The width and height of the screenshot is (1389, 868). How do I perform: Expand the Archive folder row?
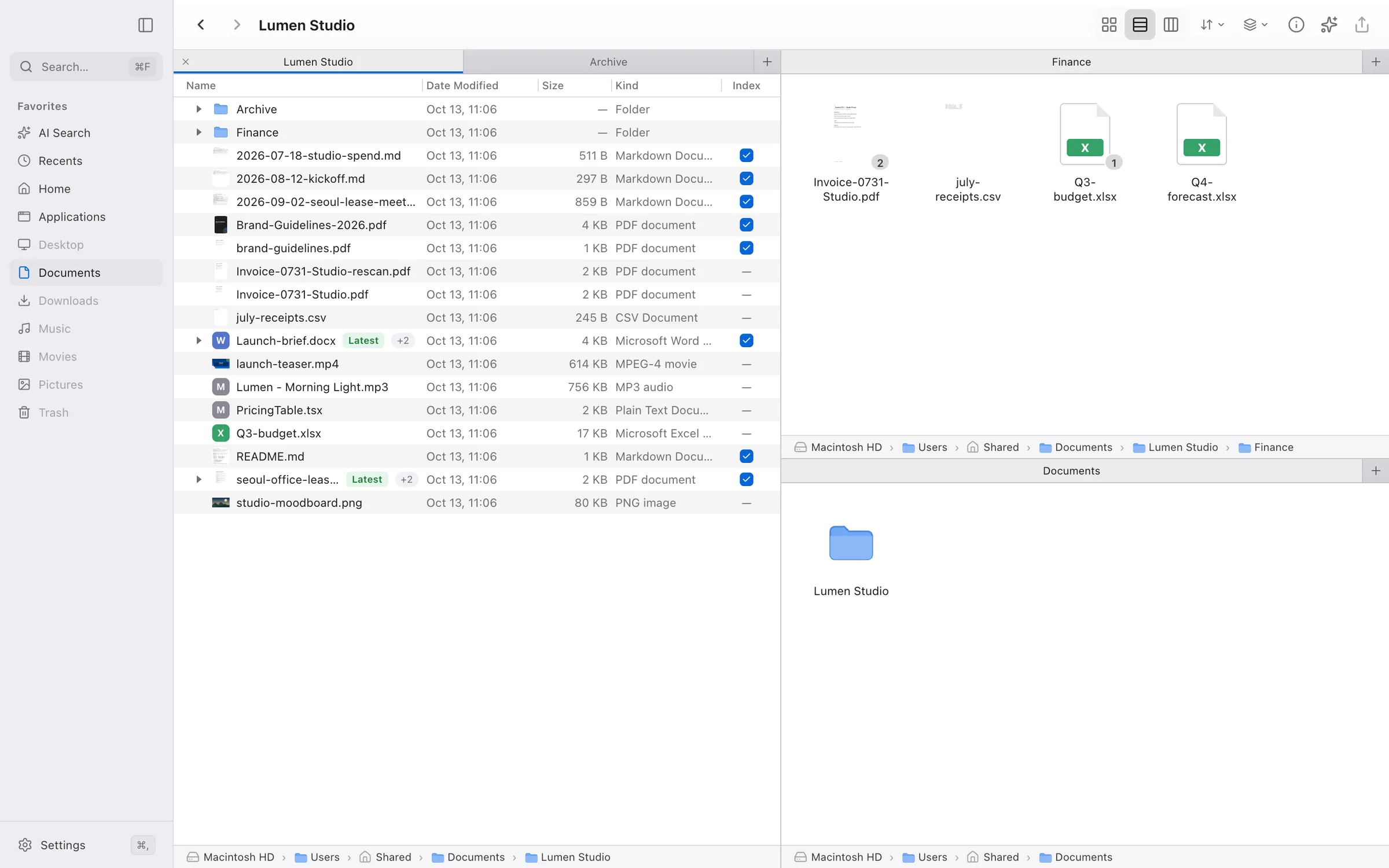[x=199, y=109]
